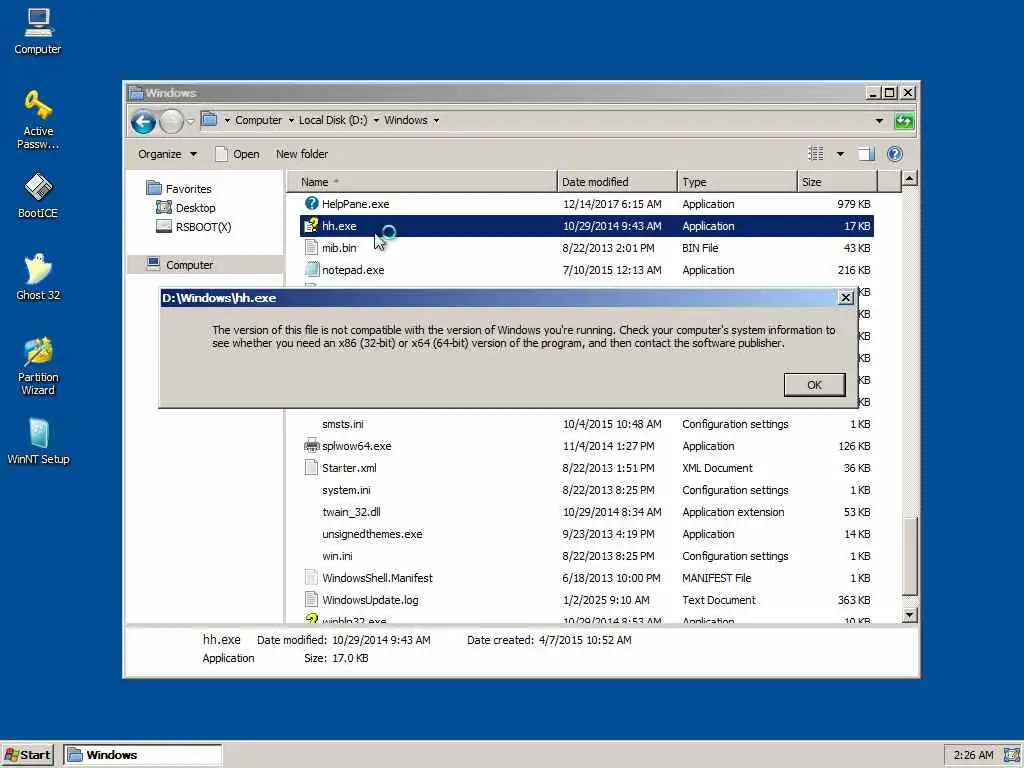This screenshot has width=1024, height=768.
Task: Select the smsts.ini file row
Action: pyautogui.click(x=586, y=424)
